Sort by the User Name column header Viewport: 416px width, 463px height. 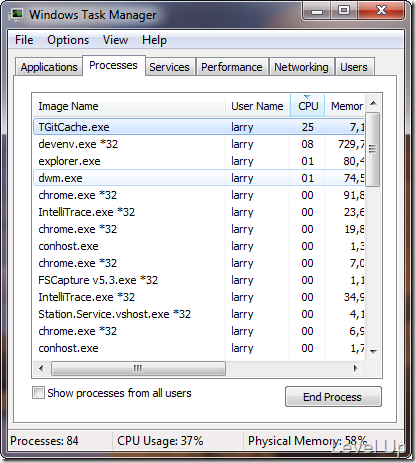(x=257, y=106)
